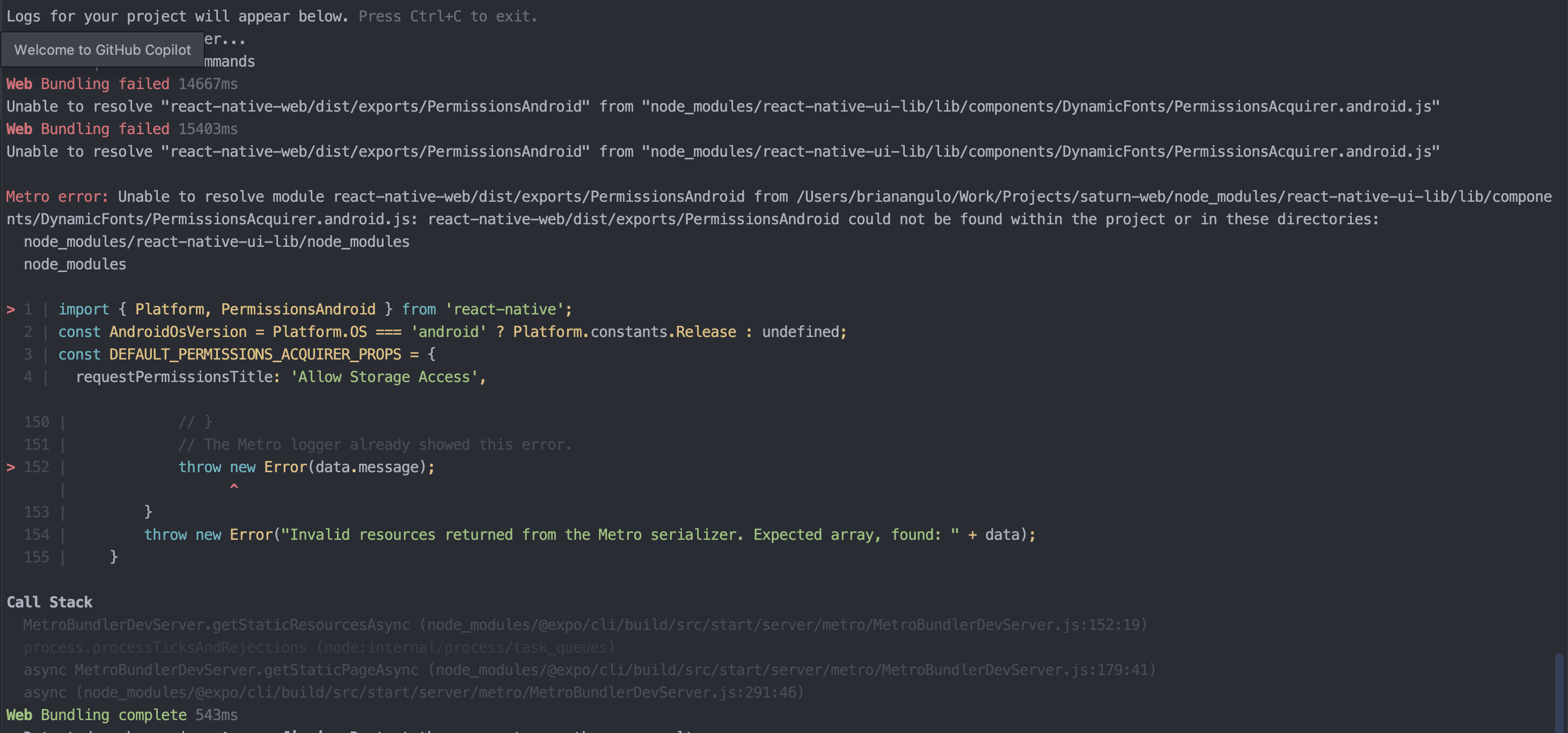Click the Press Ctrl+C to exit hint
Image resolution: width=1568 pixels, height=733 pixels.
coord(448,16)
